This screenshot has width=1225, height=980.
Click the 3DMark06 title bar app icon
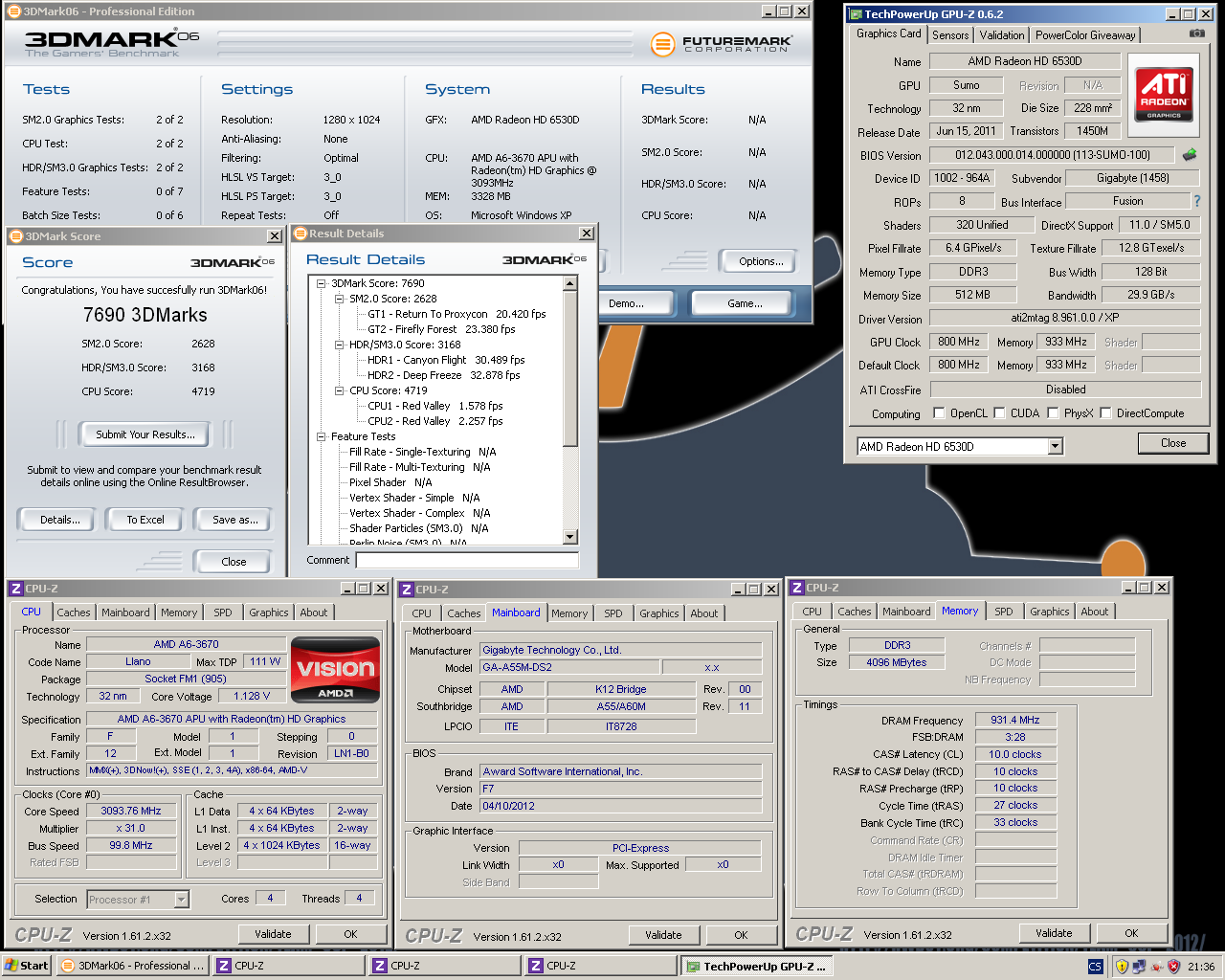pyautogui.click(x=14, y=11)
